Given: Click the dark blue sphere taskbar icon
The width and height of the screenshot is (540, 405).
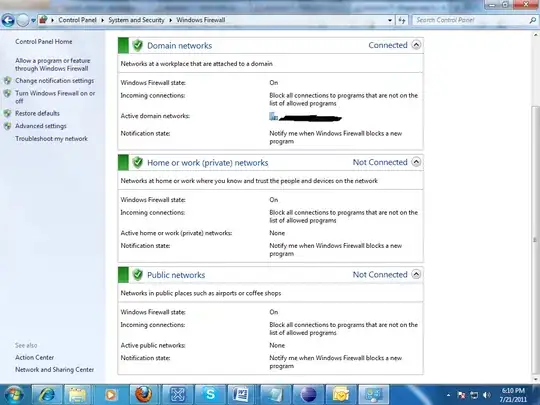Looking at the screenshot, I should (x=308, y=395).
